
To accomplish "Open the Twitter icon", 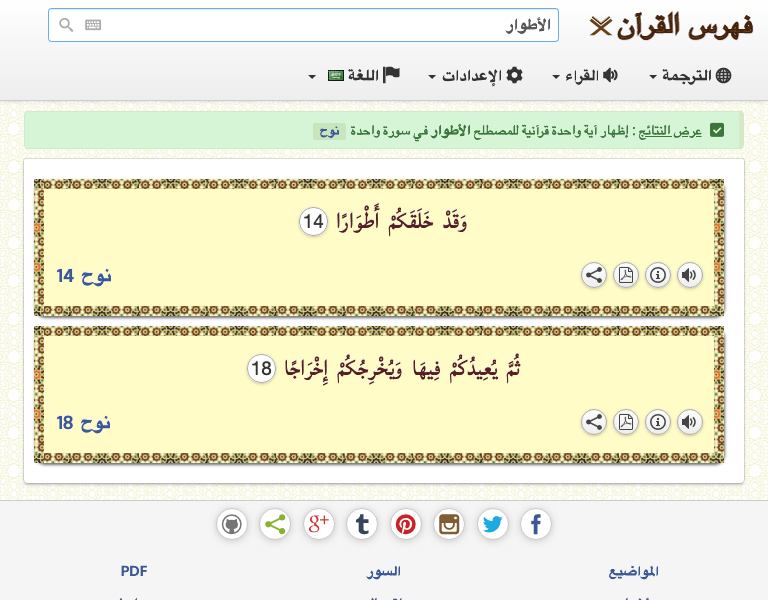I will [x=493, y=525].
